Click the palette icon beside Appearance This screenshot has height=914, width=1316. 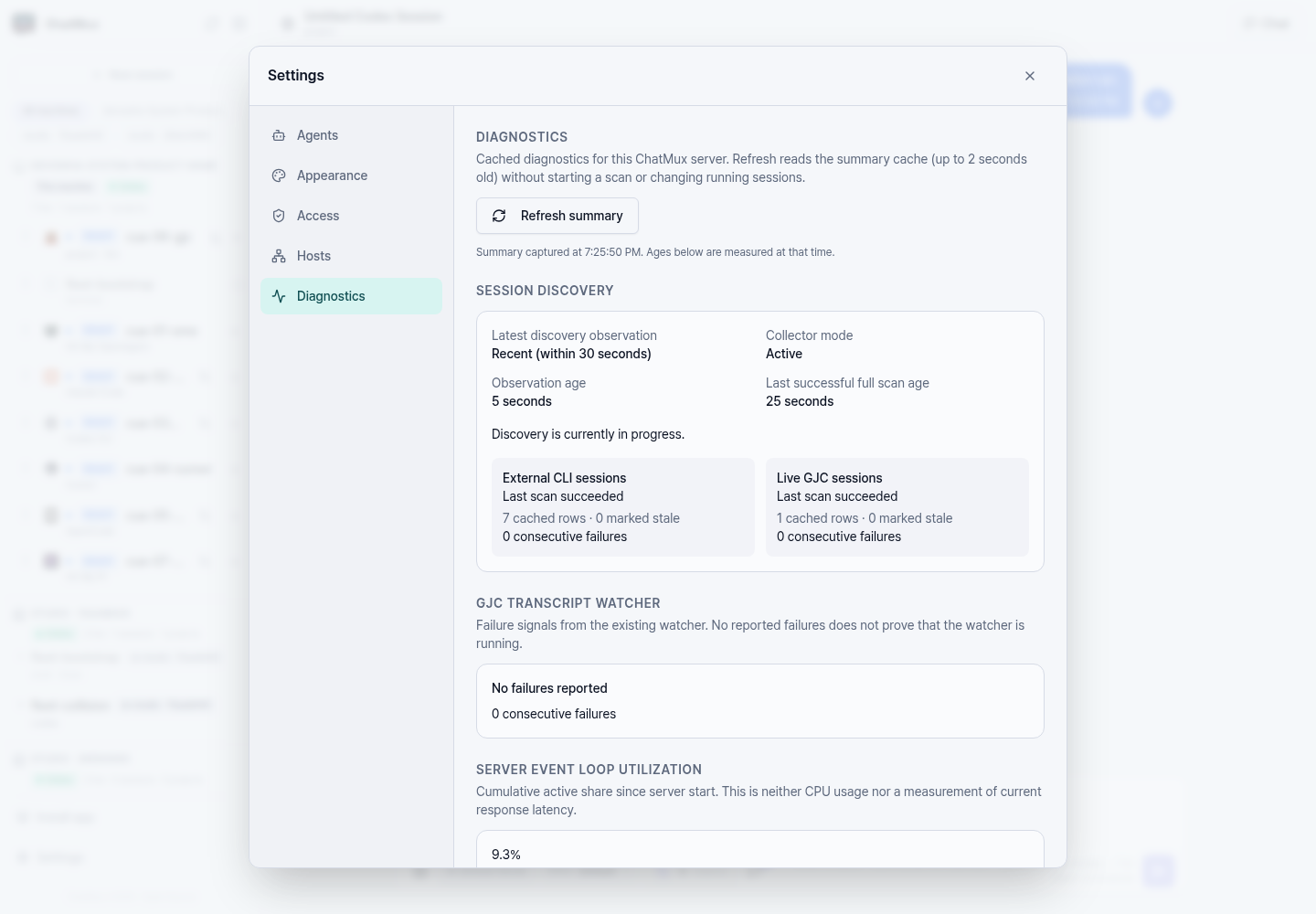click(279, 175)
